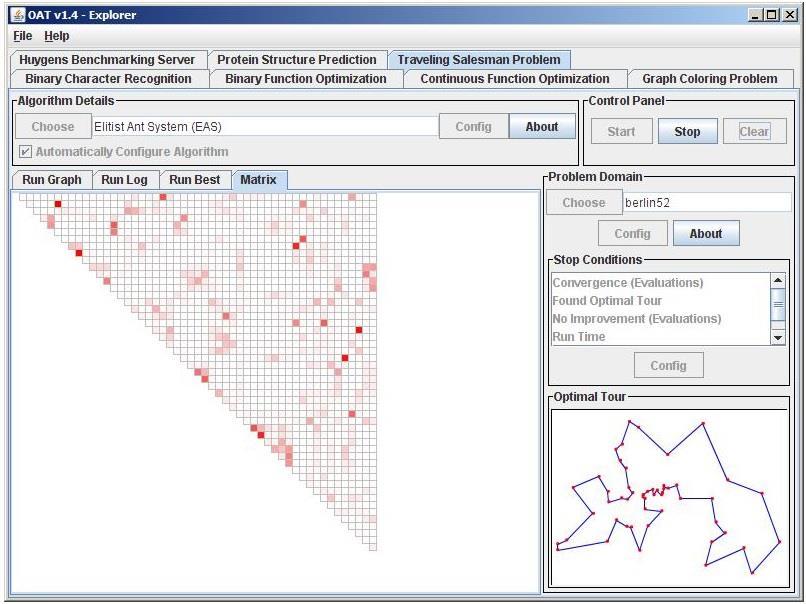Open the Help menu

[x=57, y=36]
